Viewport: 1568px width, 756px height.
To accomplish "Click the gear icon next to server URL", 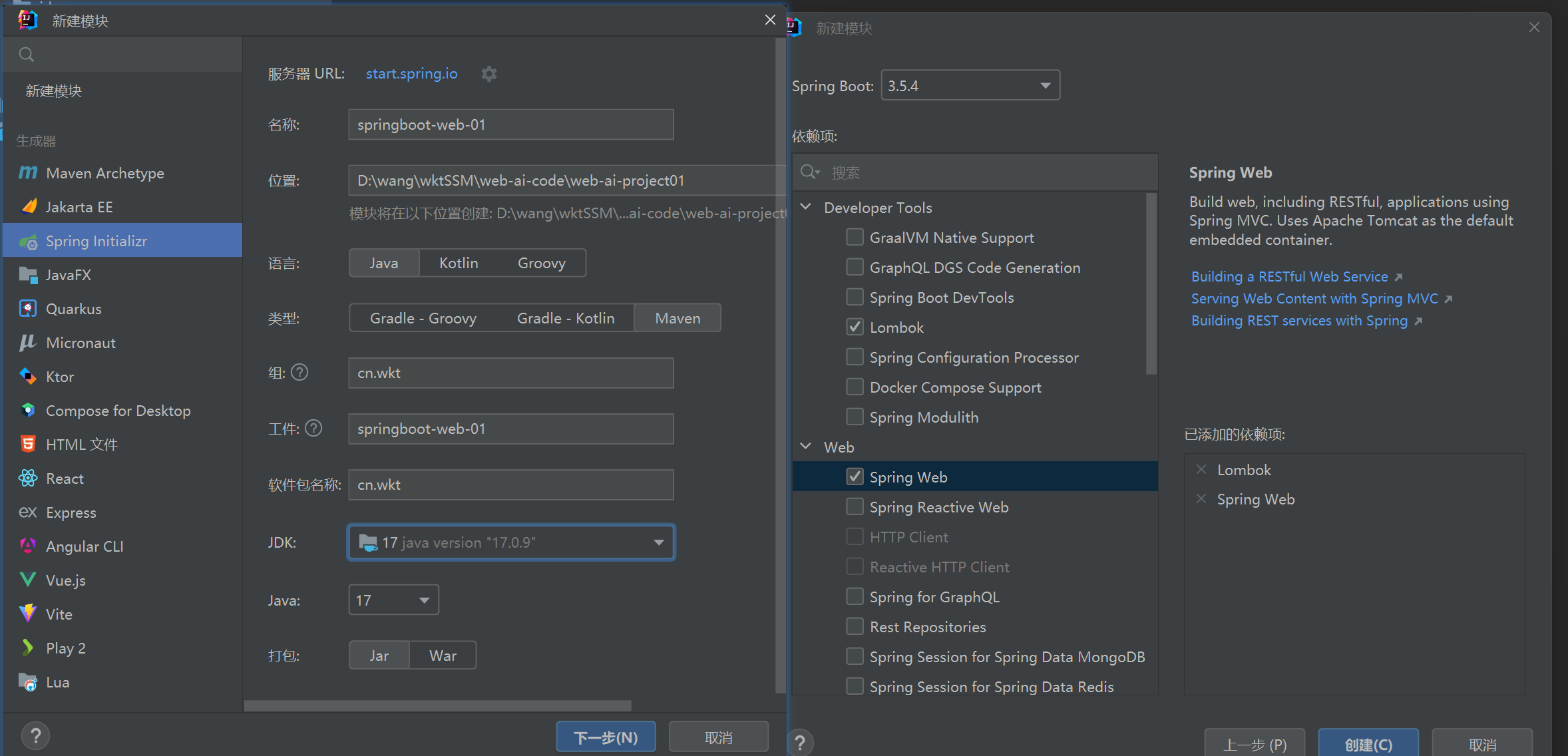I will [489, 74].
